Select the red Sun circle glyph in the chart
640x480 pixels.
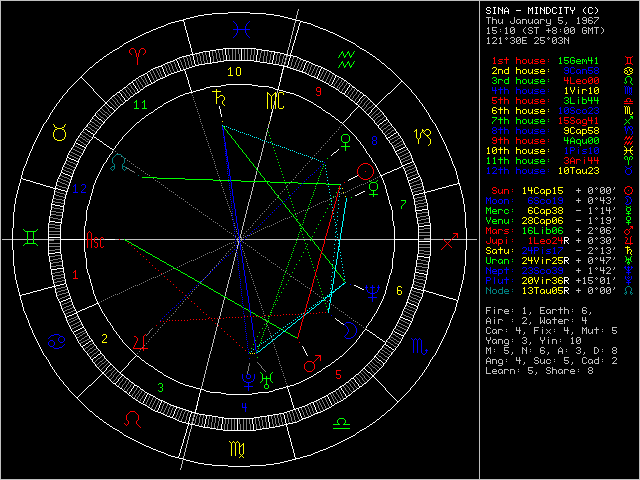pos(366,171)
